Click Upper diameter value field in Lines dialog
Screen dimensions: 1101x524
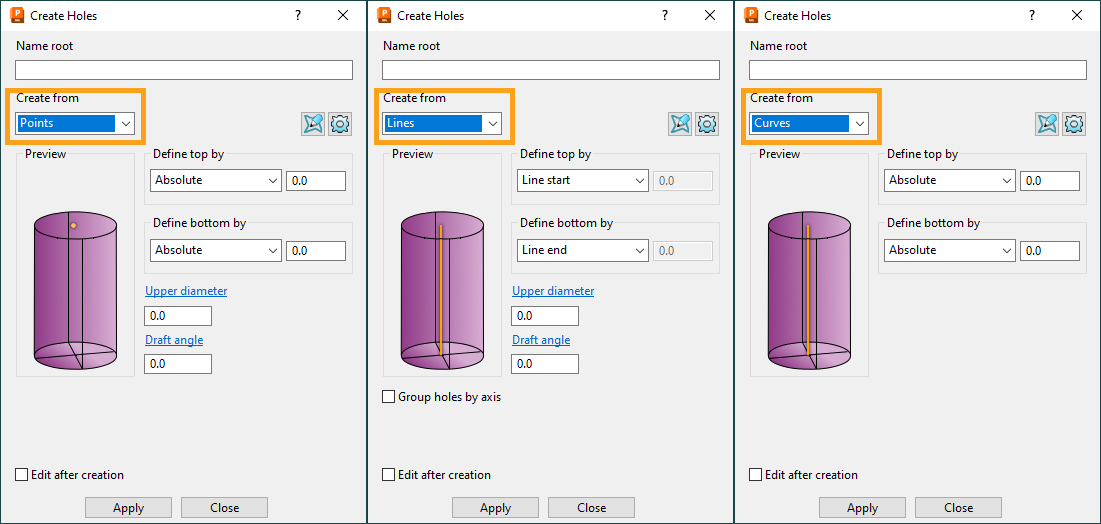tap(545, 316)
